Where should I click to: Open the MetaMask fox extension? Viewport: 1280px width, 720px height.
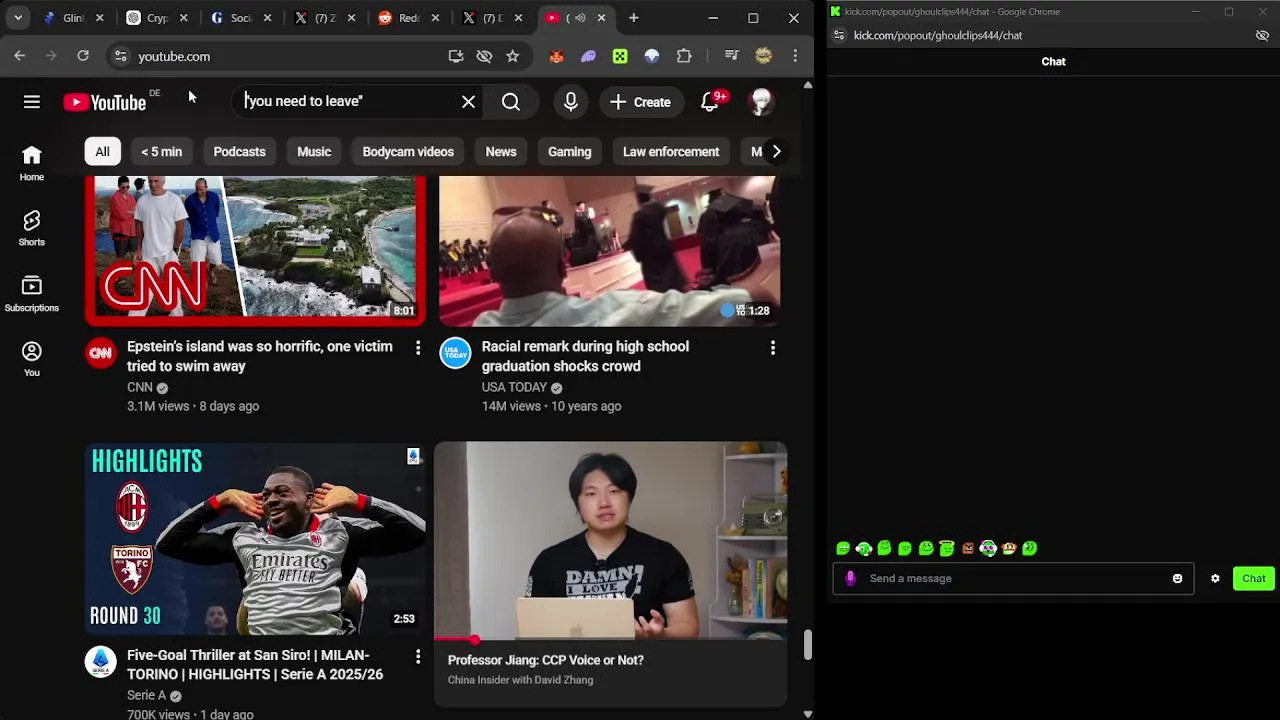[x=556, y=56]
